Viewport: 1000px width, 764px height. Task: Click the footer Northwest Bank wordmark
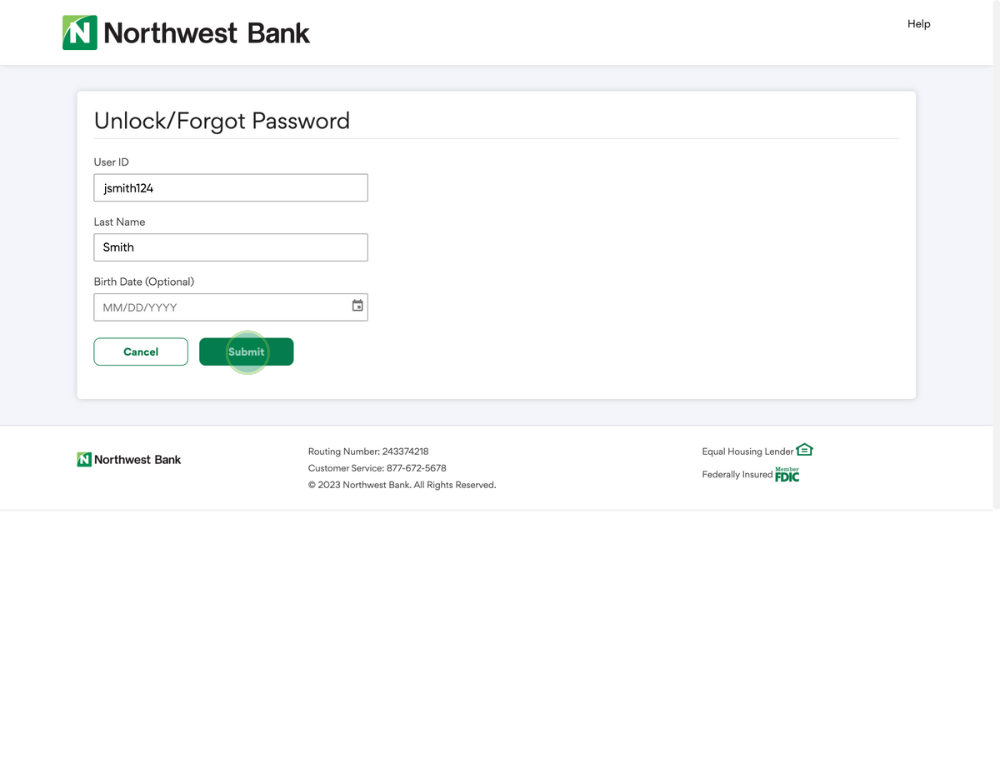[x=138, y=460]
